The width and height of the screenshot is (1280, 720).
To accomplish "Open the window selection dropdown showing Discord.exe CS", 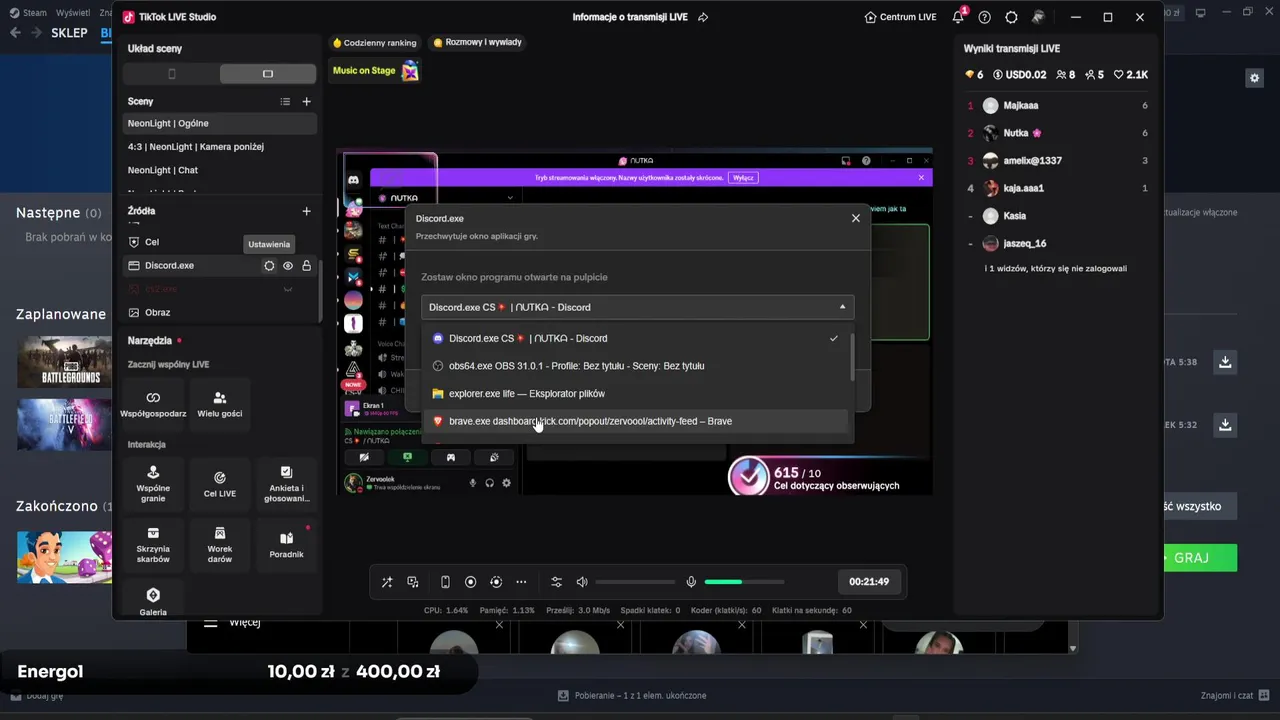I will [x=638, y=307].
